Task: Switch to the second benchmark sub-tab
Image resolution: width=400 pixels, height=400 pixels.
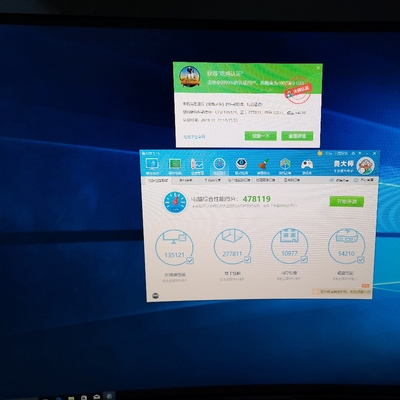Action: coord(186,180)
